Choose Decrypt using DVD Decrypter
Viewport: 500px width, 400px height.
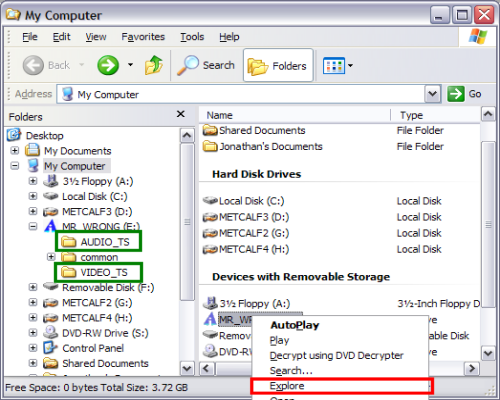[x=337, y=356]
